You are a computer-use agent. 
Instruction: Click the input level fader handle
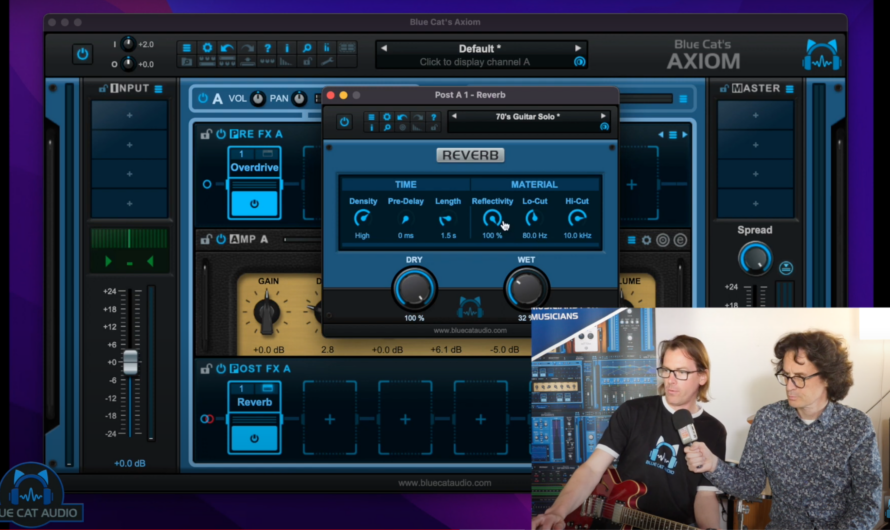131,362
